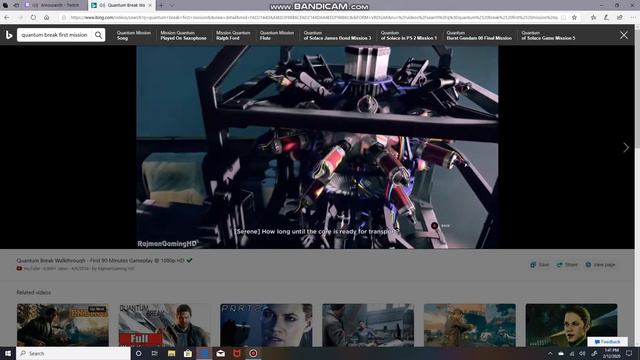The width and height of the screenshot is (640, 360).
Task: Open the browser home page
Action: coord(47,18)
